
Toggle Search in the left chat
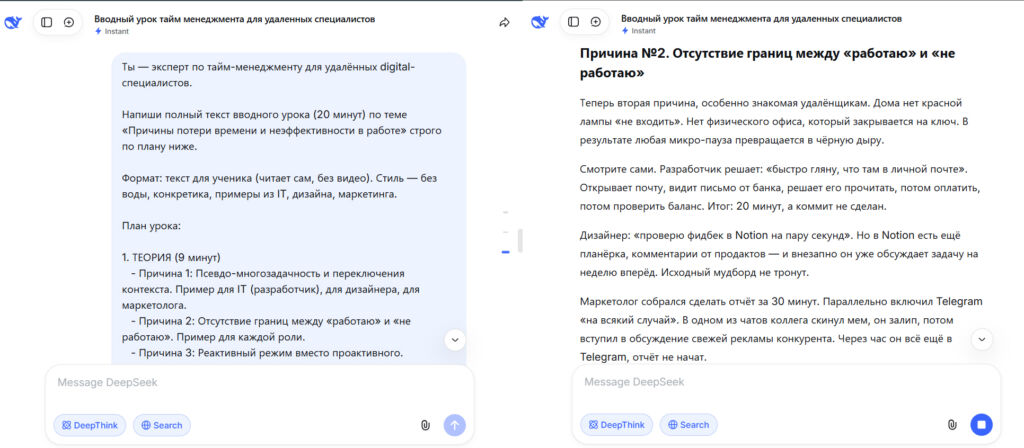tap(162, 425)
